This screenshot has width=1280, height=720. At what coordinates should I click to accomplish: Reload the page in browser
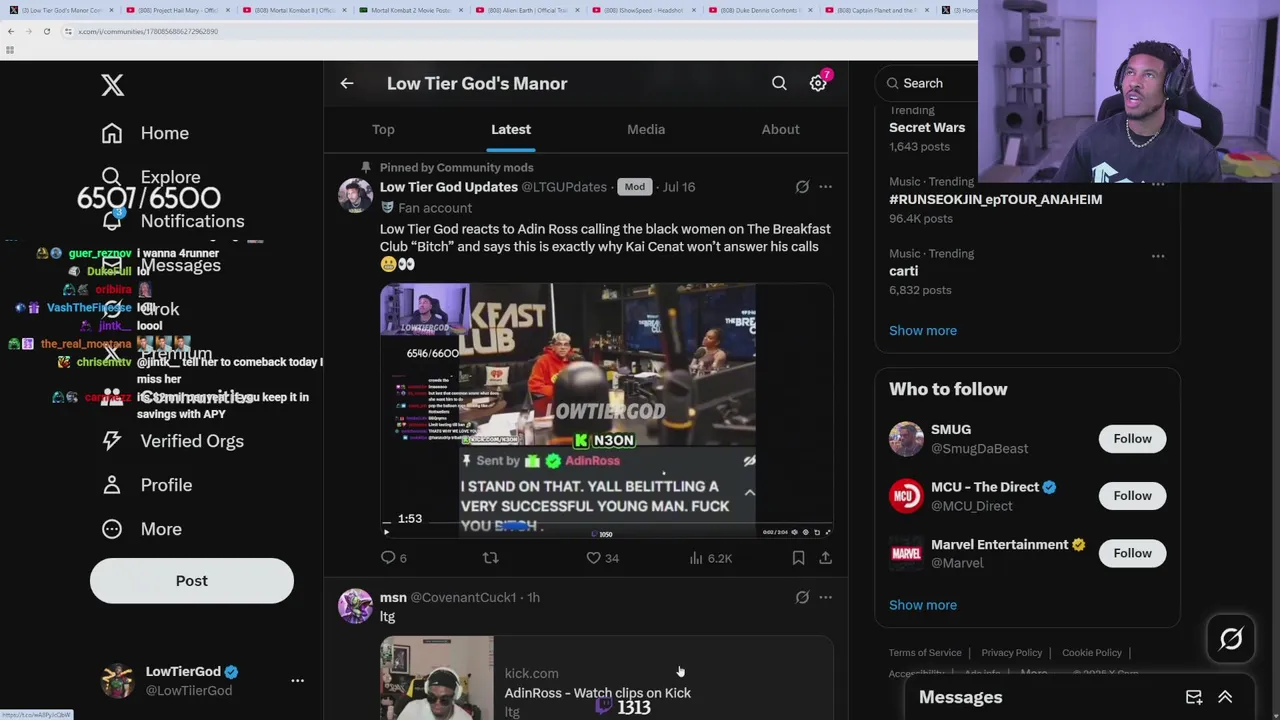[46, 31]
